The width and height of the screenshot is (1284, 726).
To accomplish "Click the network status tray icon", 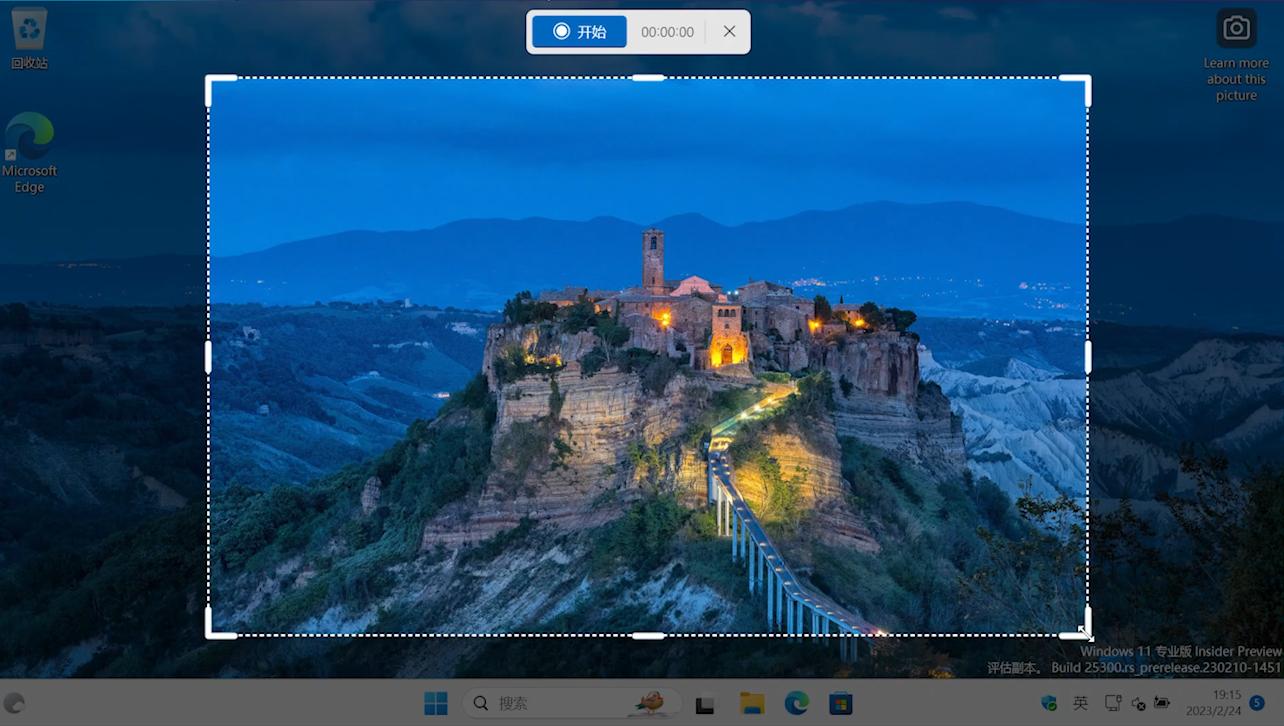I will [1112, 703].
